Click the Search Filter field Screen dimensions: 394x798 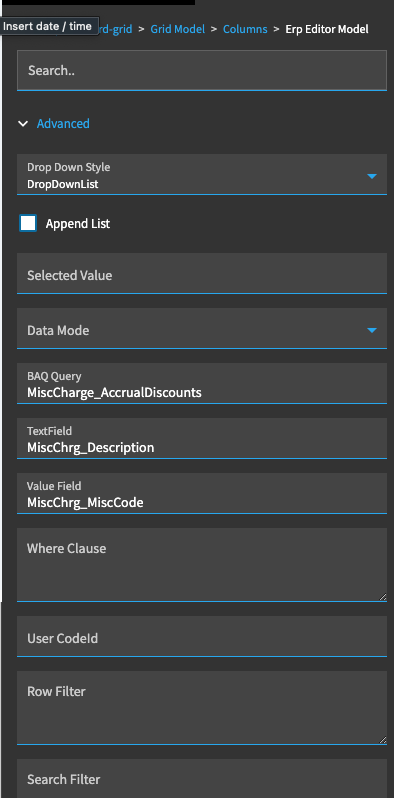click(202, 779)
